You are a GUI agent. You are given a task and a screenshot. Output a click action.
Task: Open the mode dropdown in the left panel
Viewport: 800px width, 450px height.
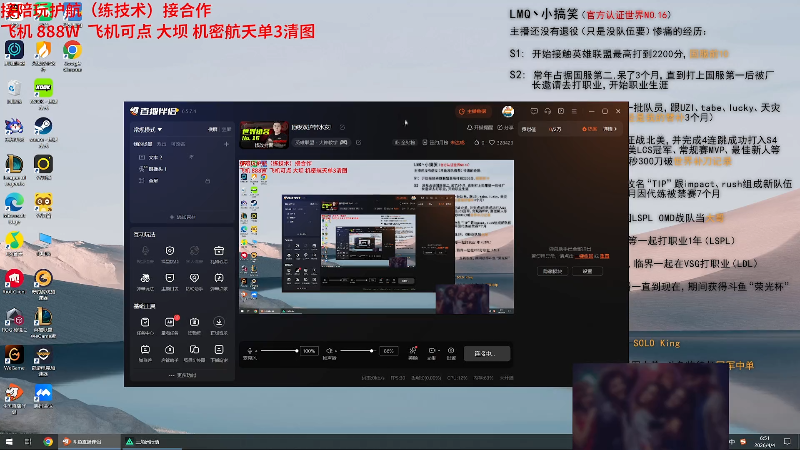click(x=148, y=130)
